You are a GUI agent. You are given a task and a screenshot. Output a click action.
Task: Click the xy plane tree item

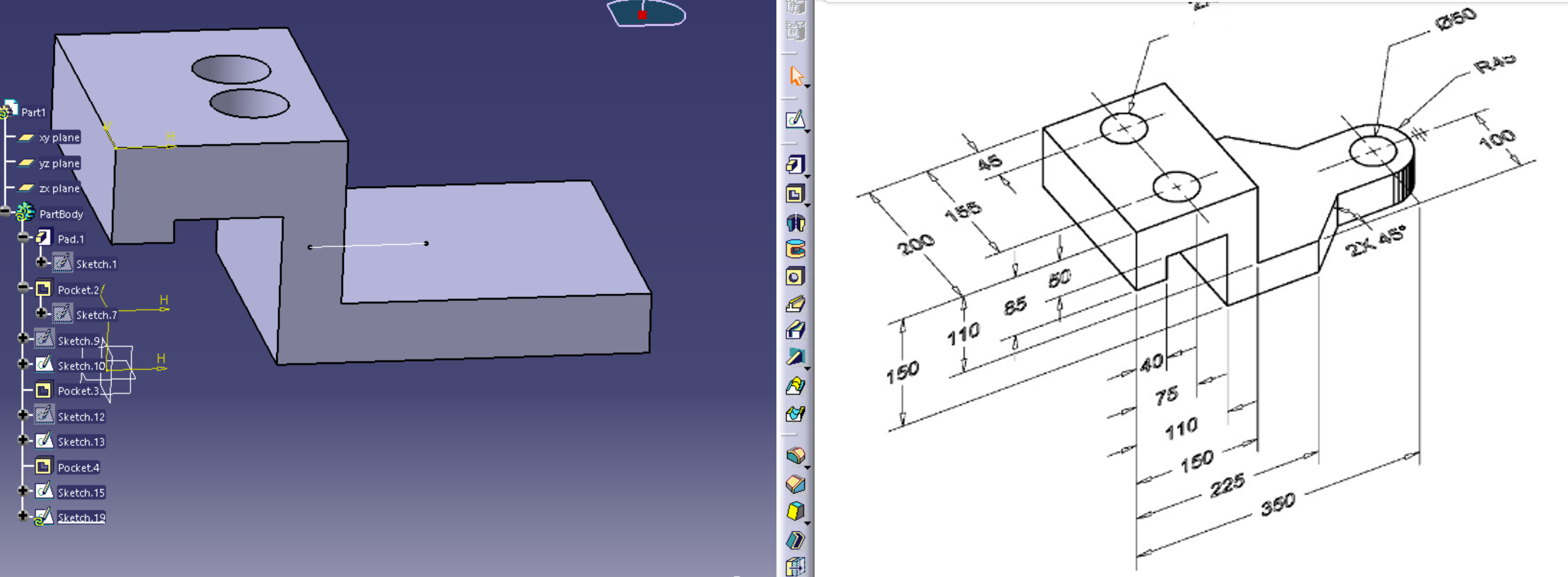(60, 137)
